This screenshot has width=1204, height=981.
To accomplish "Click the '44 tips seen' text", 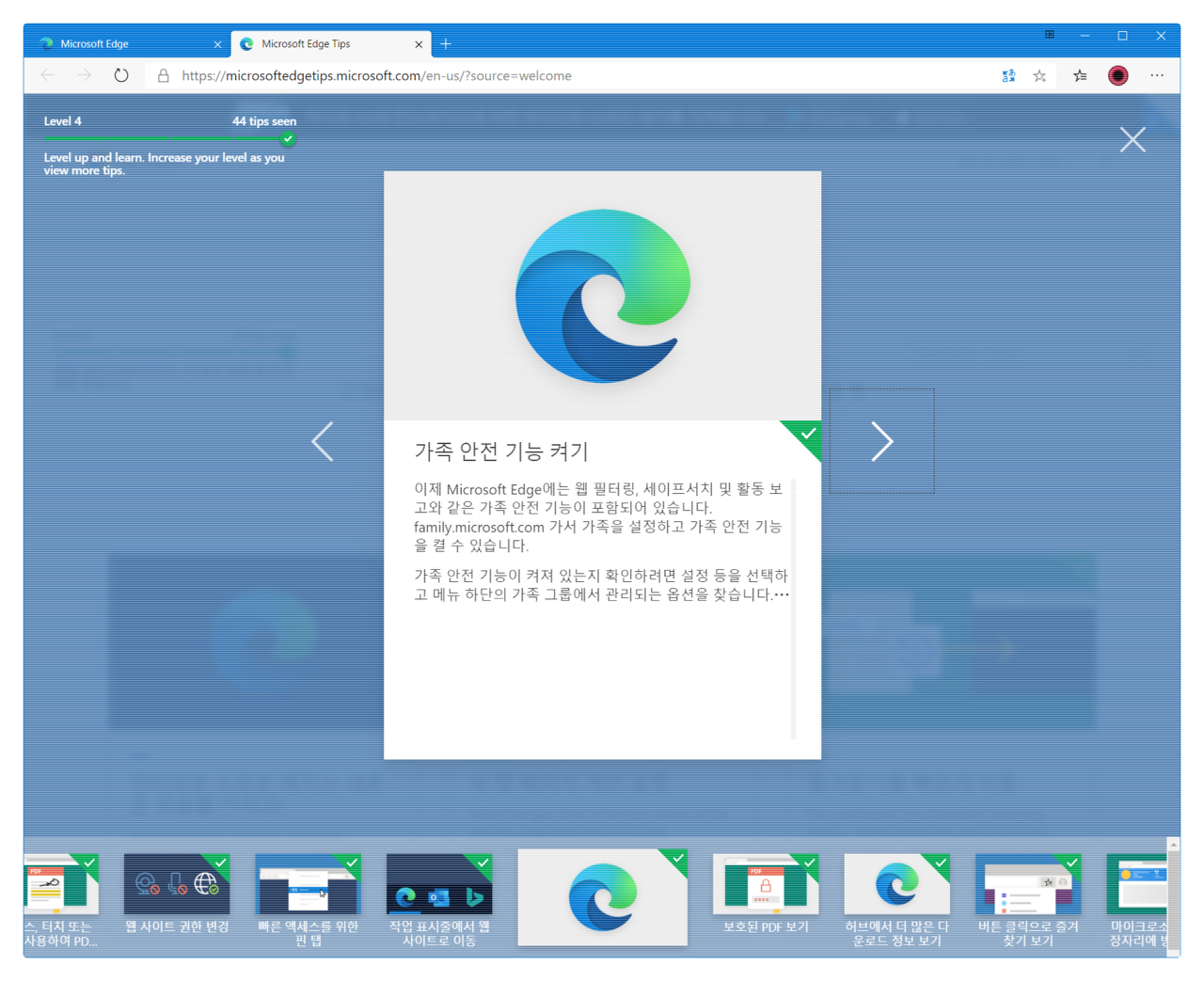I will (x=264, y=121).
